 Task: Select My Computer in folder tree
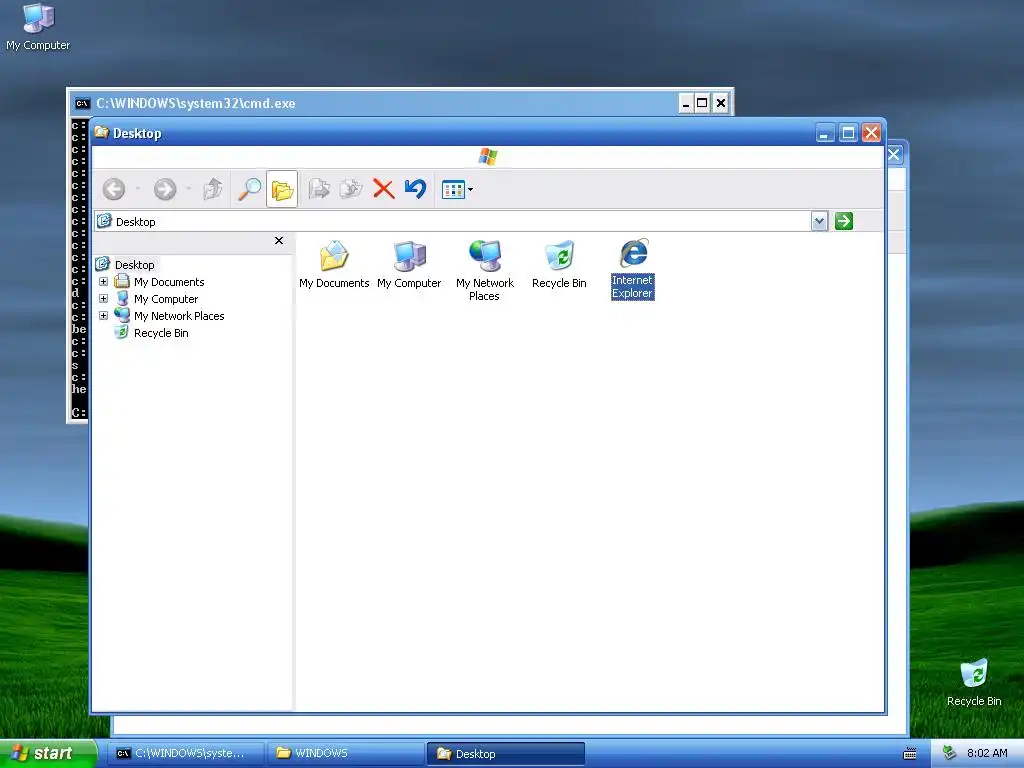coord(166,299)
